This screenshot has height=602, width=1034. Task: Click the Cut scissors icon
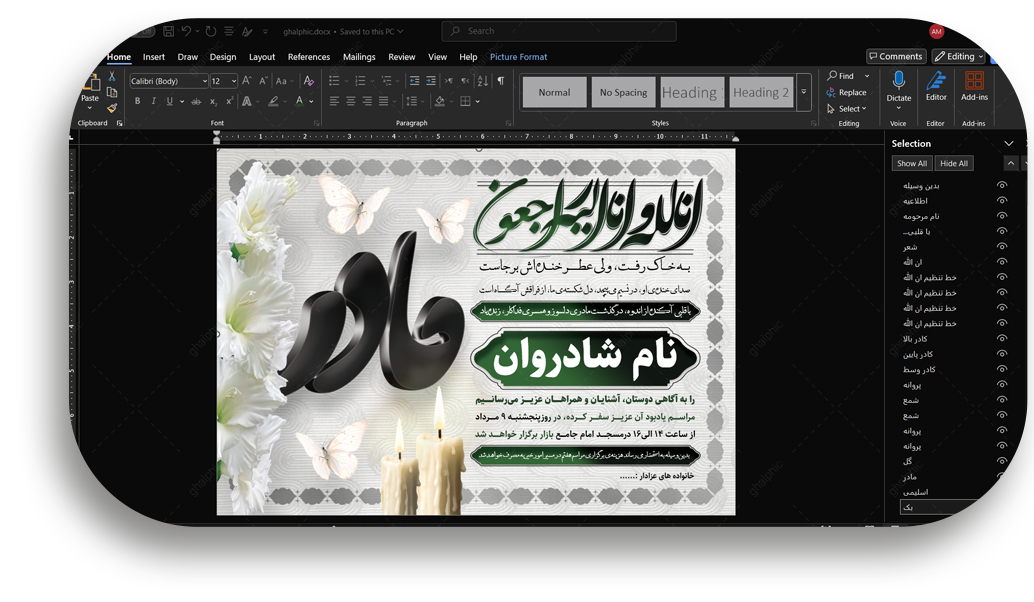(111, 77)
